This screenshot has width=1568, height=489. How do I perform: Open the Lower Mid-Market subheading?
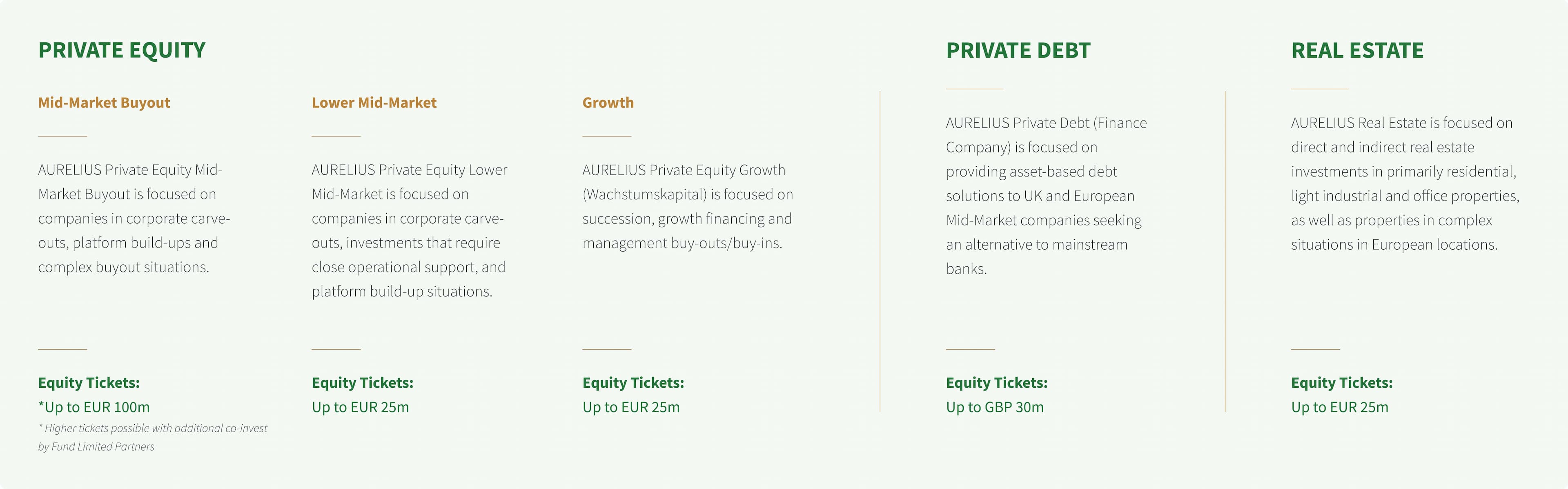pos(374,103)
